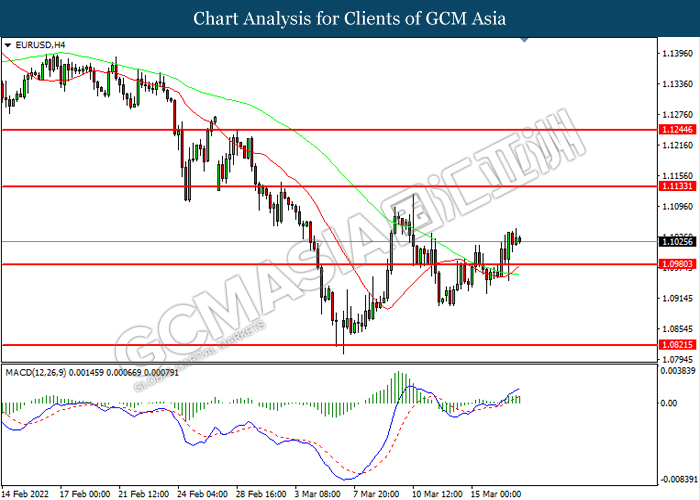Image resolution: width=700 pixels, height=500 pixels.
Task: Open the EURUSD,H4 symbol dropdown arrow
Action: click(8, 45)
